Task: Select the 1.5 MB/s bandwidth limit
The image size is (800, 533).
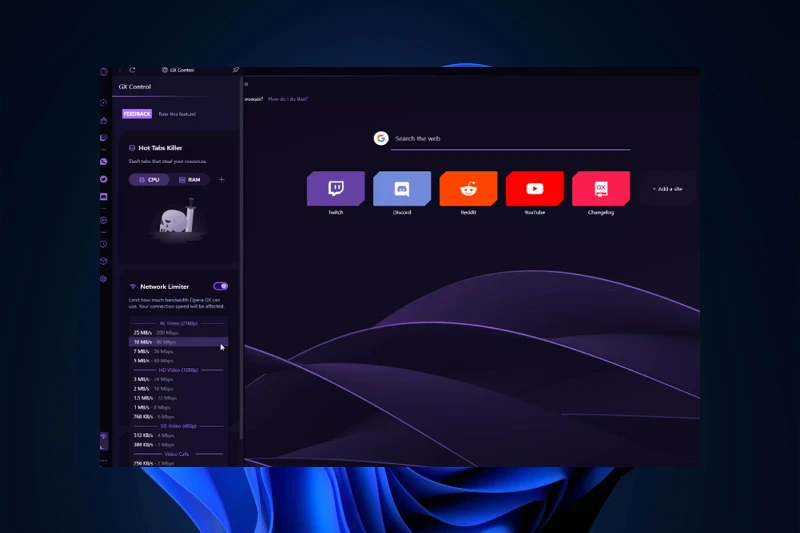Action: tap(179, 398)
